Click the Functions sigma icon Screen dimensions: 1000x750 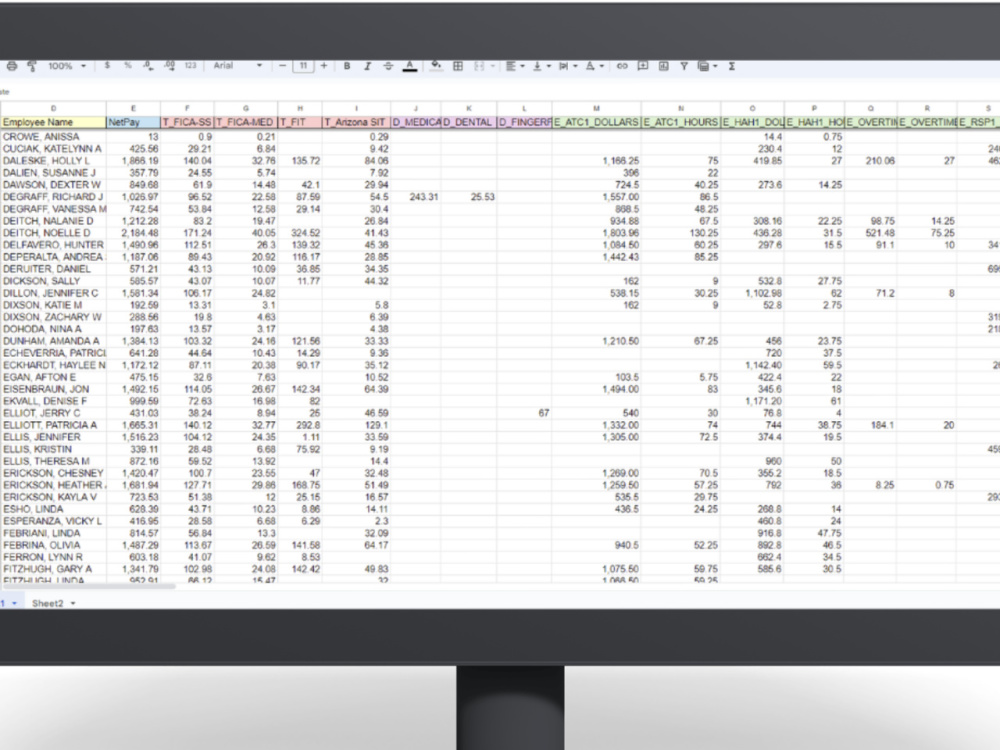tap(732, 66)
